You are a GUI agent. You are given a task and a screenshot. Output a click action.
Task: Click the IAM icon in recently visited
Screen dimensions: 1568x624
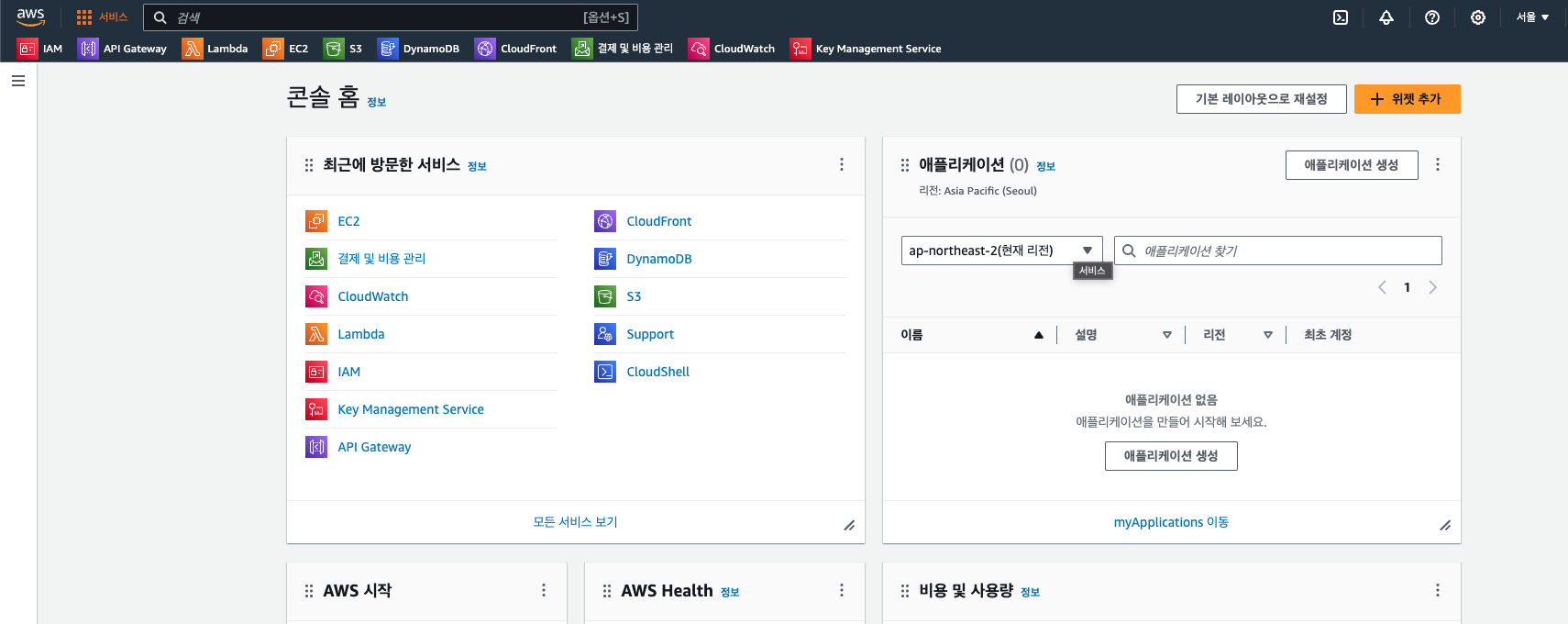click(316, 372)
